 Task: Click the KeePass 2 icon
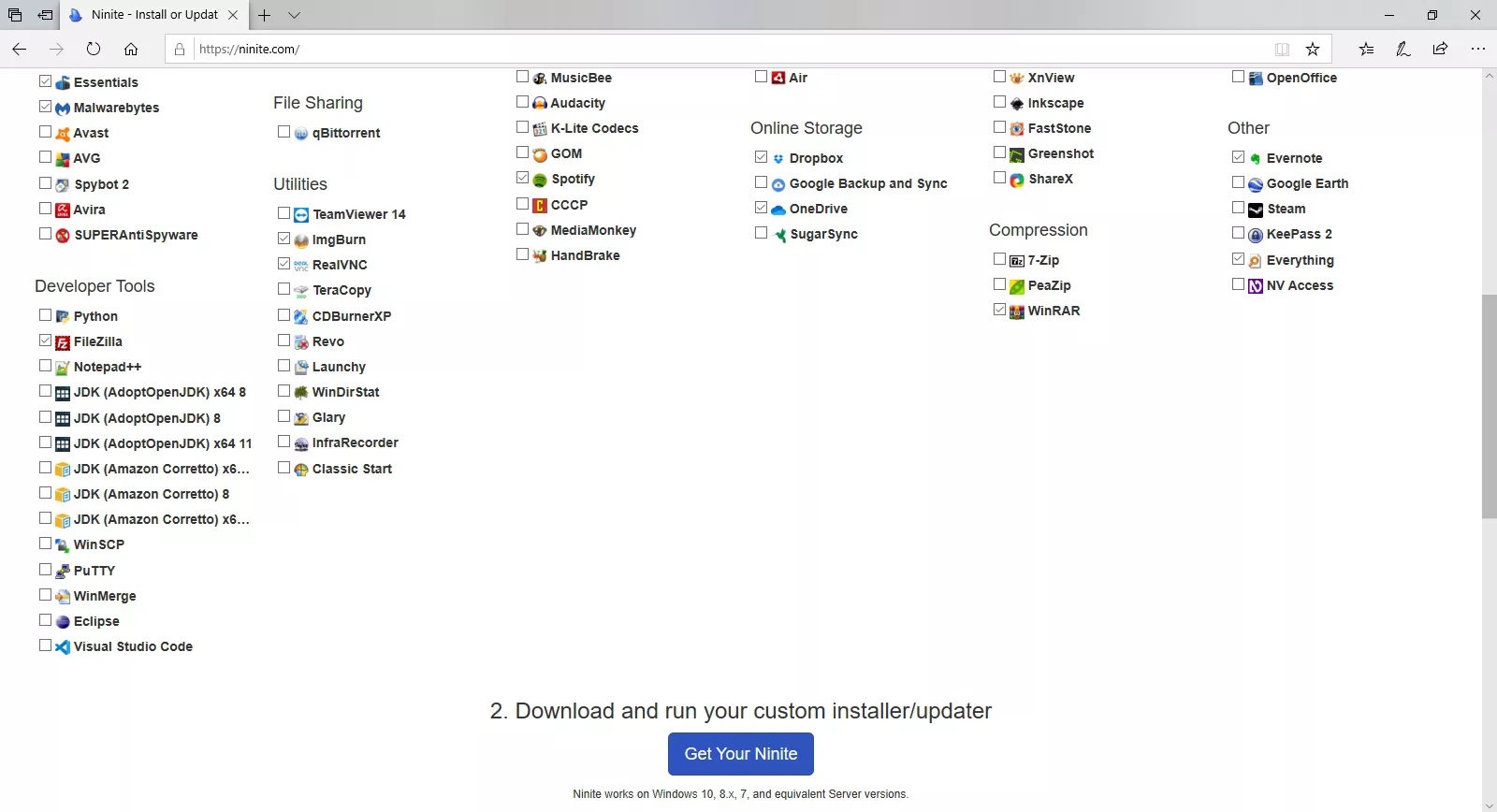pyautogui.click(x=1256, y=235)
